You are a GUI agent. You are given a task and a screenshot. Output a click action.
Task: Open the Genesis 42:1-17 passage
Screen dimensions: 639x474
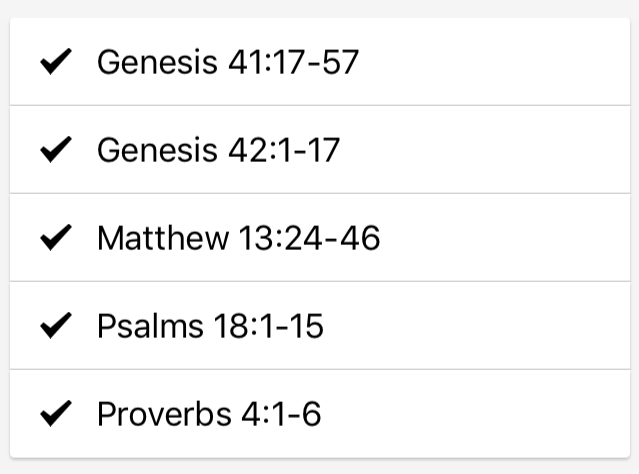218,150
